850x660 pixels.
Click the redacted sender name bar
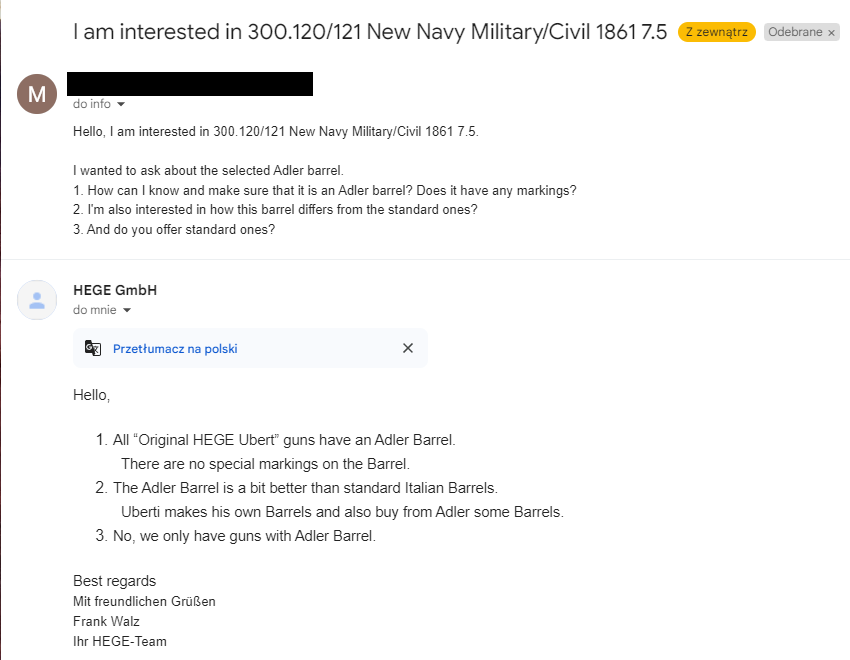click(190, 84)
